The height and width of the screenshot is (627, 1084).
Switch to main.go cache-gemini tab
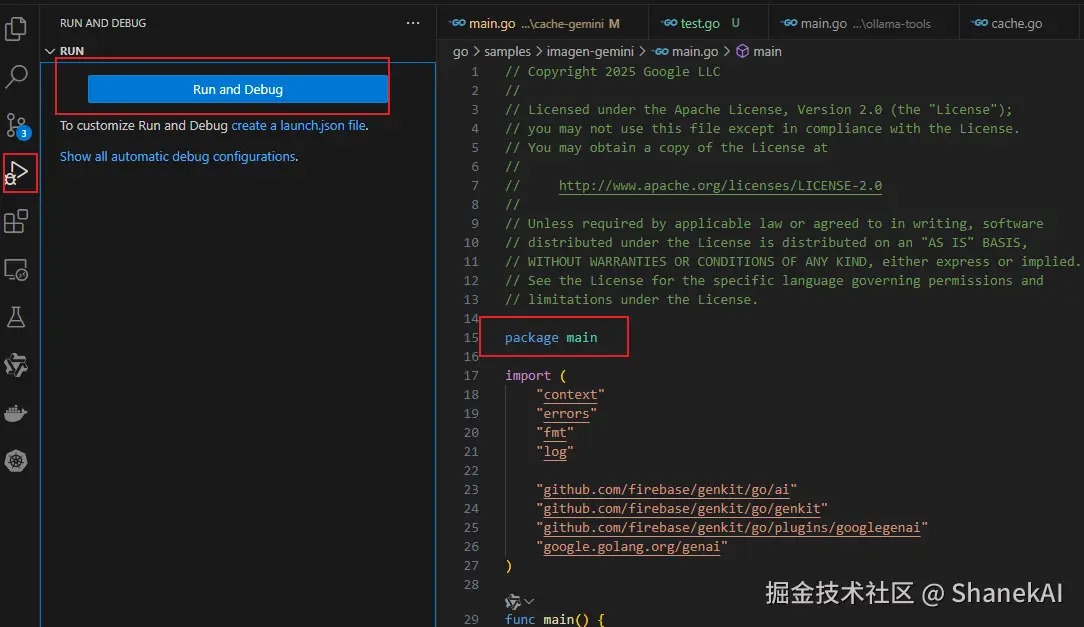click(x=543, y=24)
